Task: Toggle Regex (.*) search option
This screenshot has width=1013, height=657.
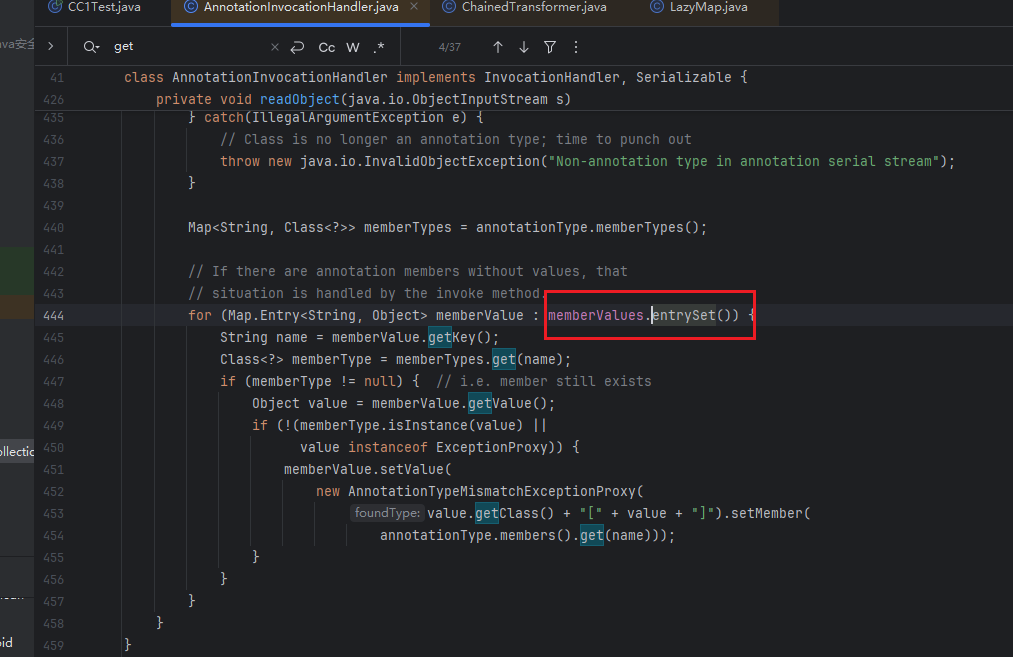Action: coord(379,47)
